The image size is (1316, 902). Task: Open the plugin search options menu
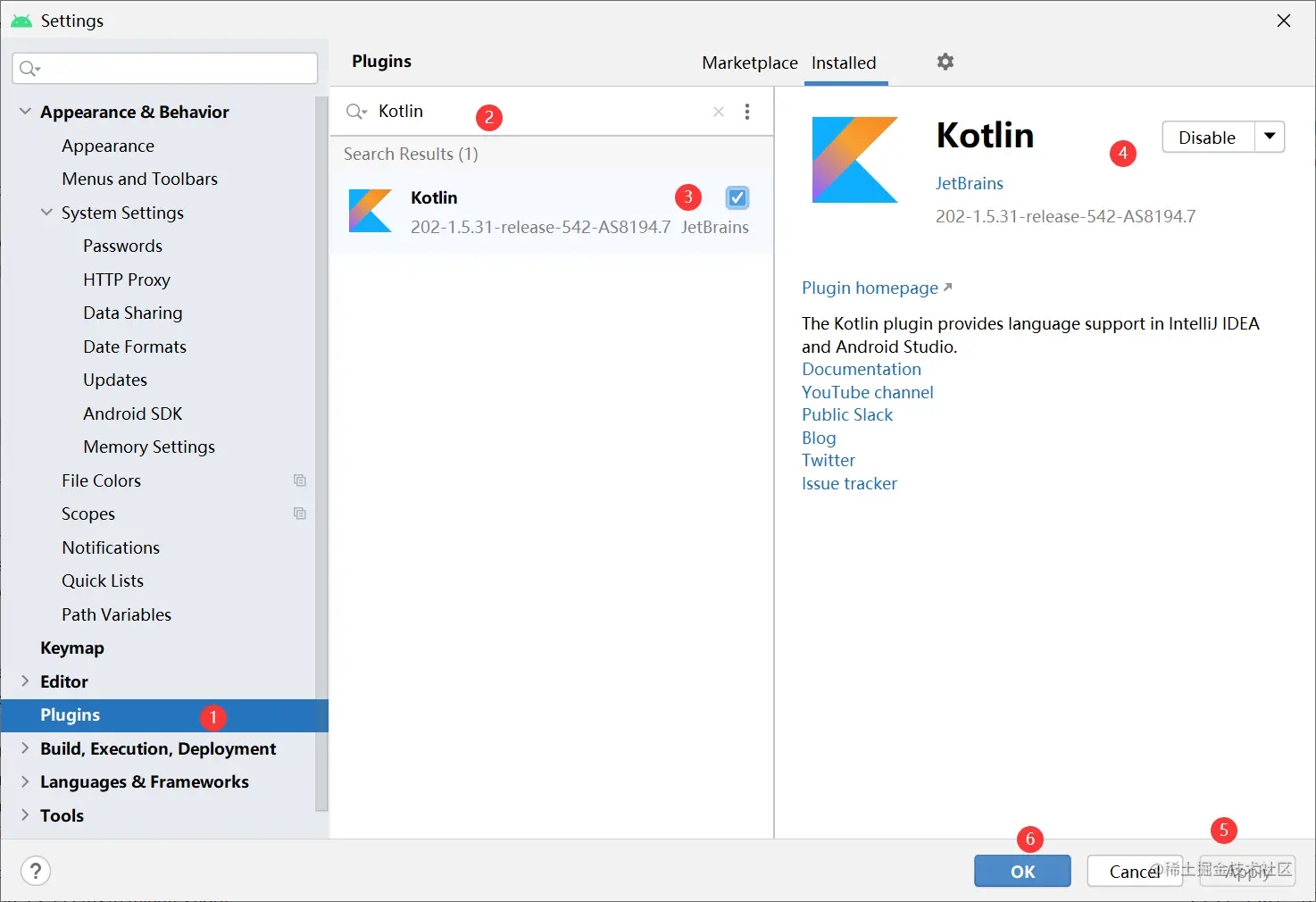pyautogui.click(x=747, y=112)
